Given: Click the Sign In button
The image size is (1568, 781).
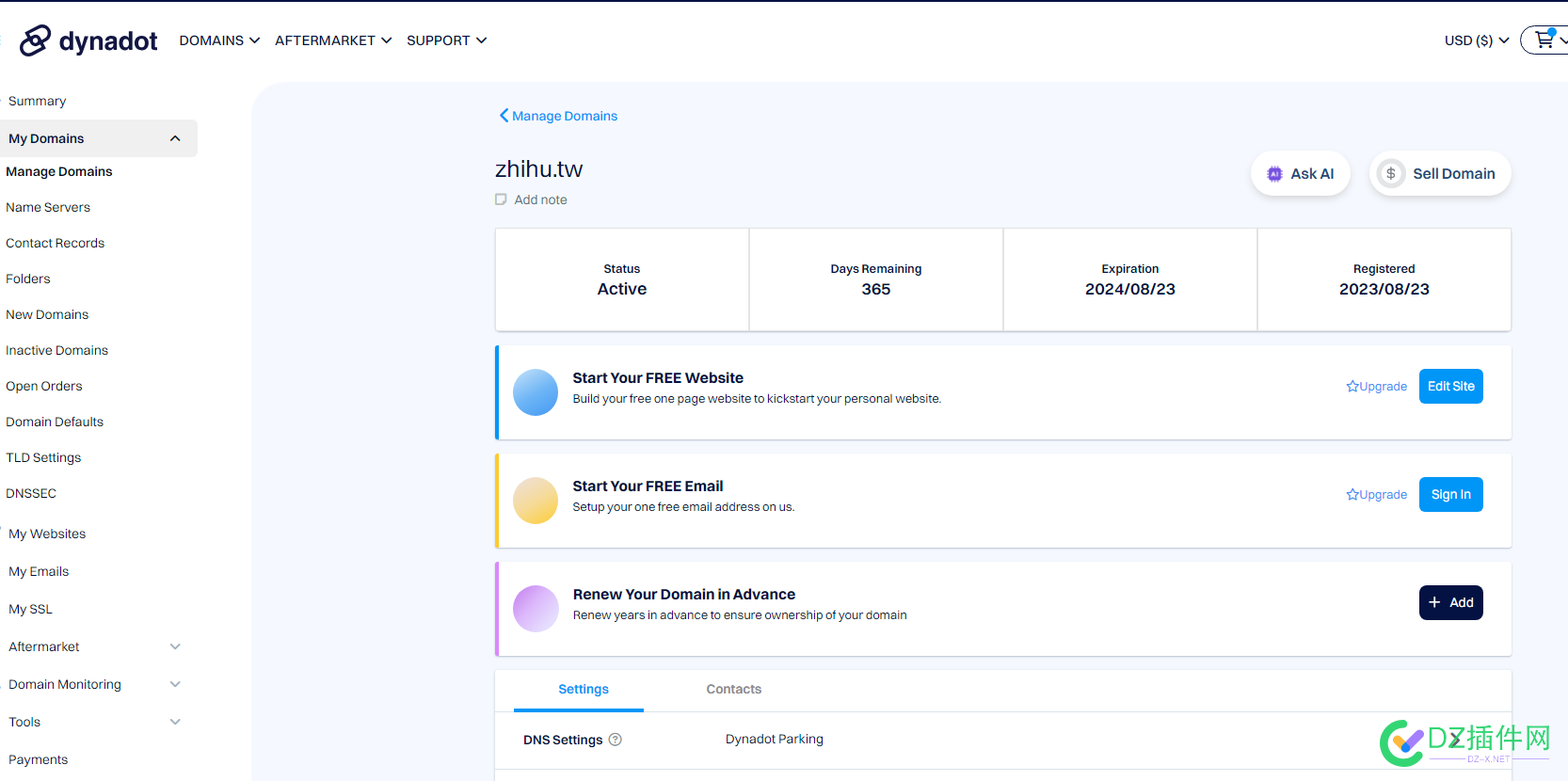Looking at the screenshot, I should (1451, 494).
